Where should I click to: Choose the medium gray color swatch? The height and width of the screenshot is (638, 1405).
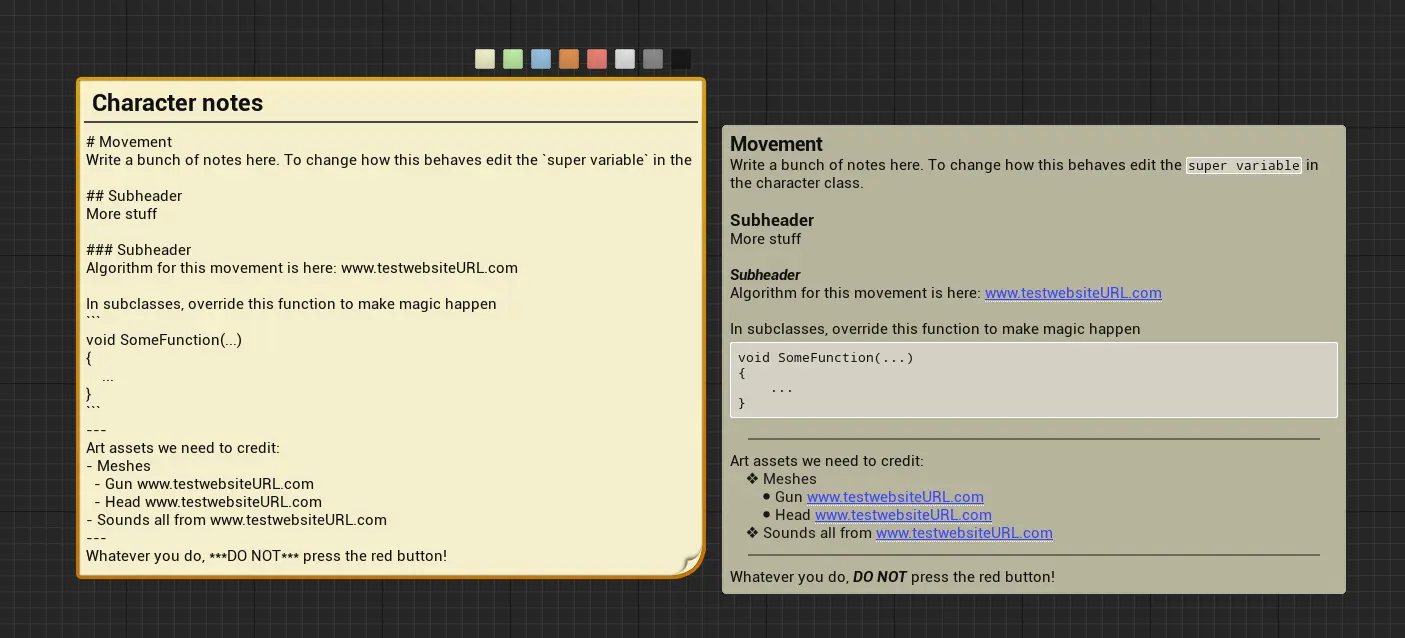(653, 60)
